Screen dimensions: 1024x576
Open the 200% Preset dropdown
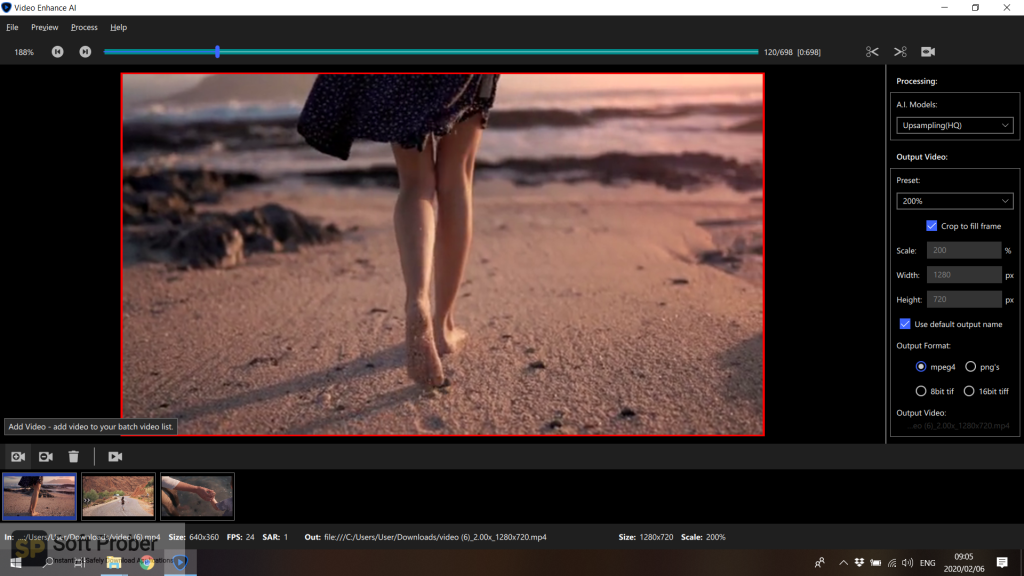[954, 201]
